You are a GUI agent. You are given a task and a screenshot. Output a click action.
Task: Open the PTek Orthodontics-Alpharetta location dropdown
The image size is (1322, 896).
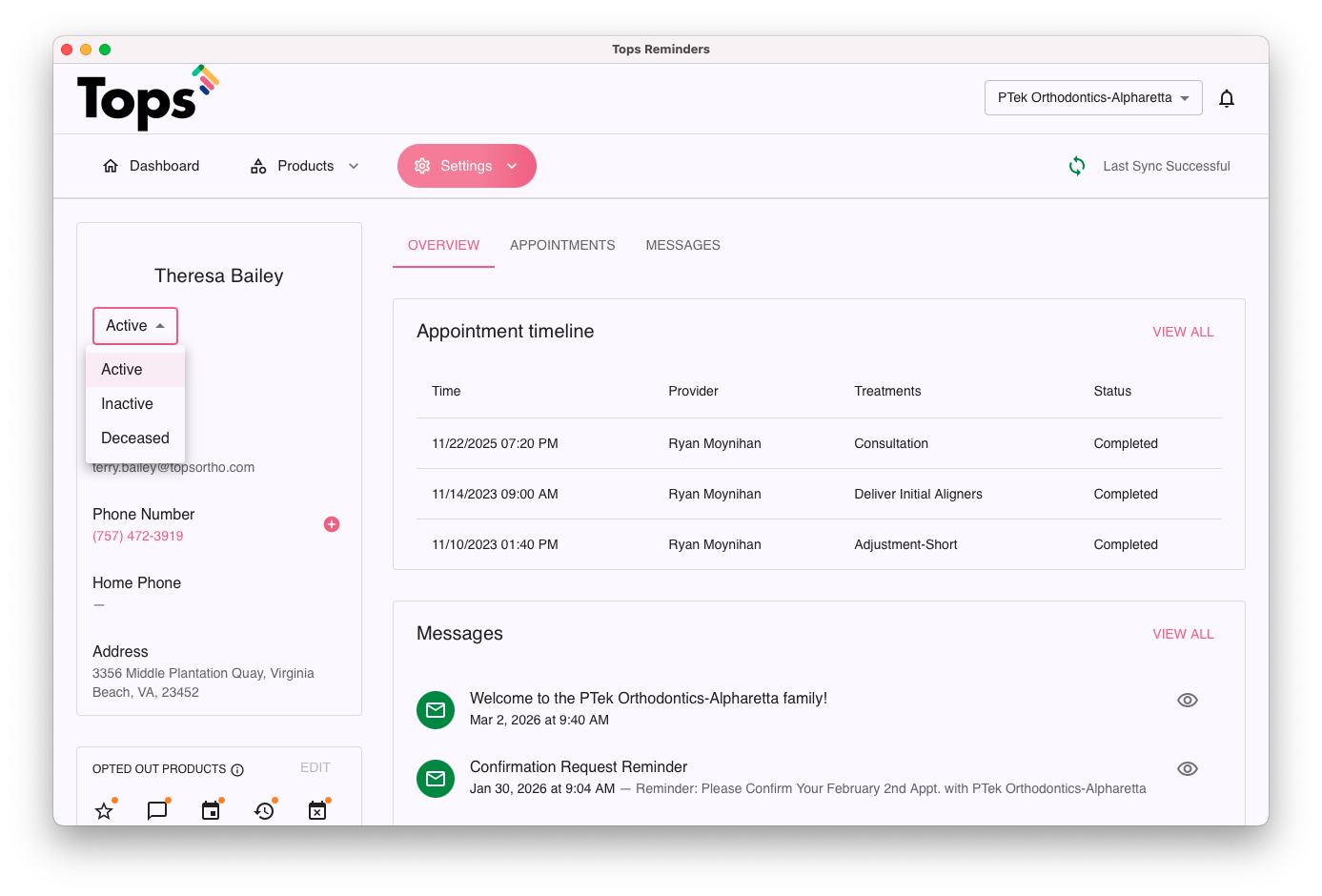pyautogui.click(x=1093, y=98)
